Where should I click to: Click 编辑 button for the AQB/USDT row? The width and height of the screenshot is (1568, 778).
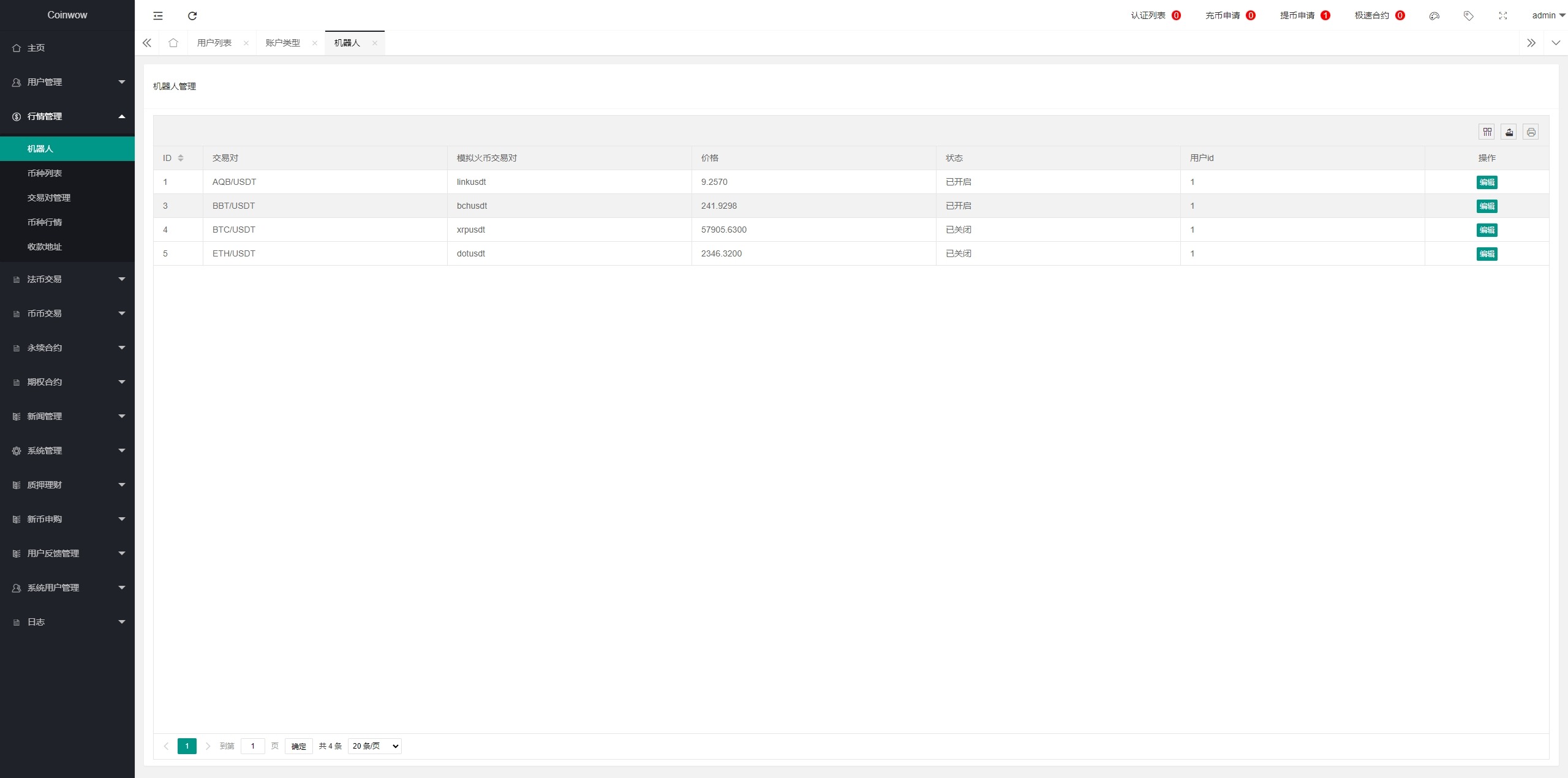(x=1487, y=182)
